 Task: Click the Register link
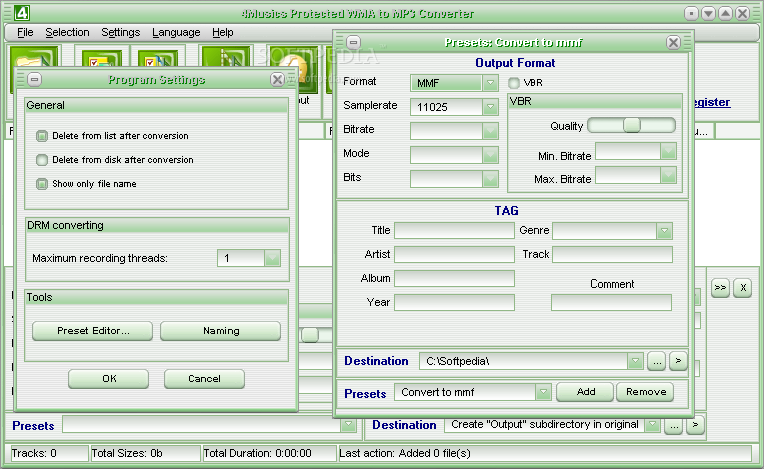point(710,102)
